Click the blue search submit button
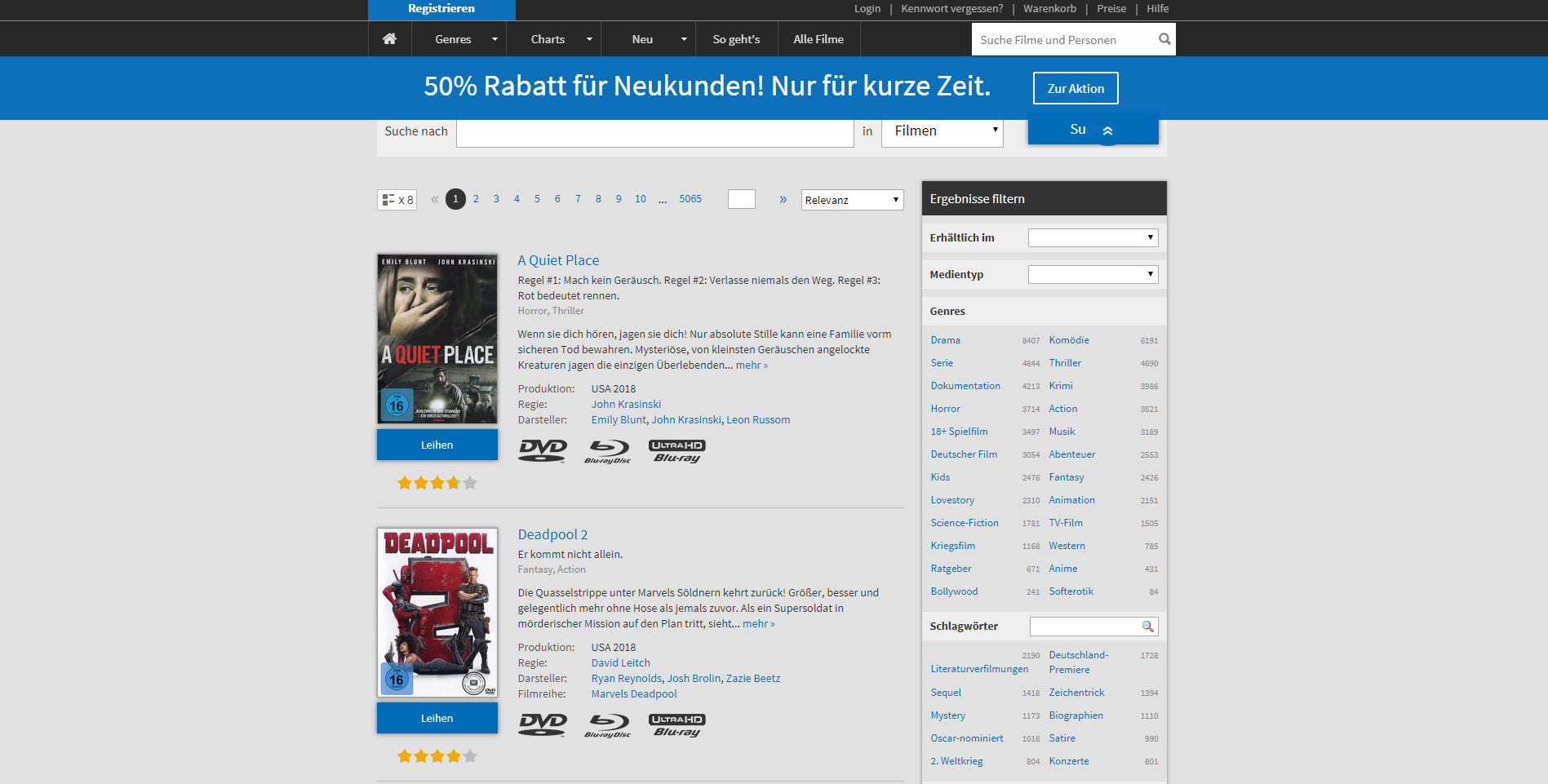 [x=1093, y=129]
